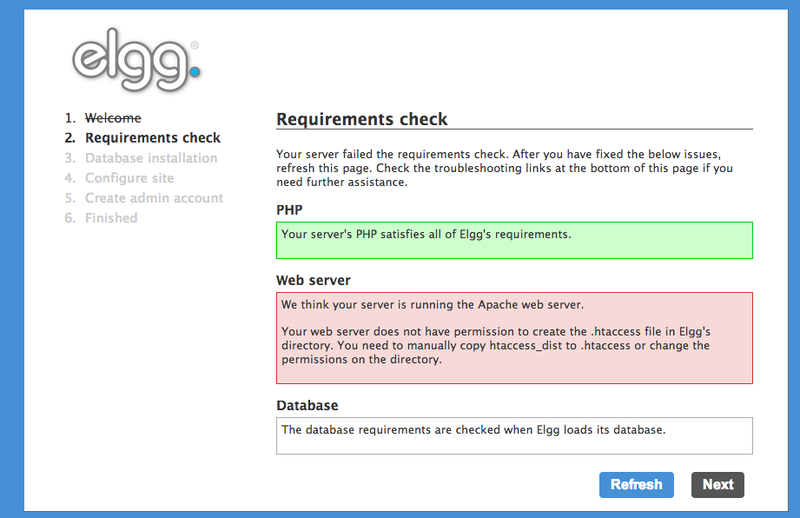This screenshot has height=518, width=800.
Task: Click the Refresh button
Action: click(636, 484)
